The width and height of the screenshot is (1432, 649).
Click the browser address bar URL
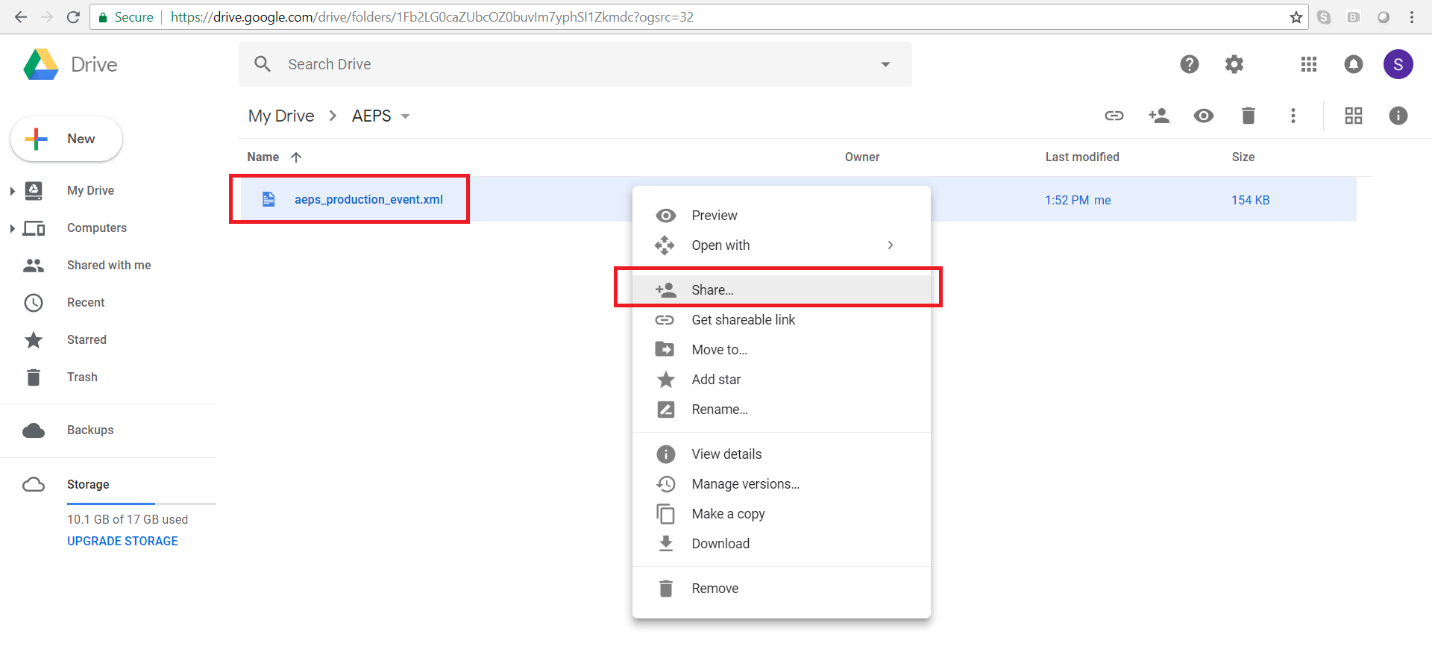pyautogui.click(x=432, y=17)
